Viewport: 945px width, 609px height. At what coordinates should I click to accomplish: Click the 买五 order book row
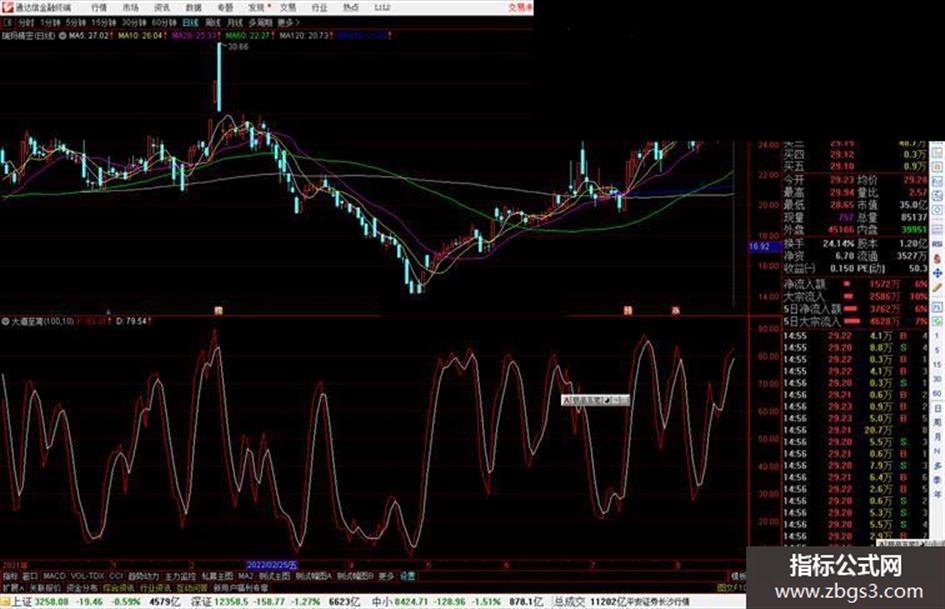pos(855,166)
